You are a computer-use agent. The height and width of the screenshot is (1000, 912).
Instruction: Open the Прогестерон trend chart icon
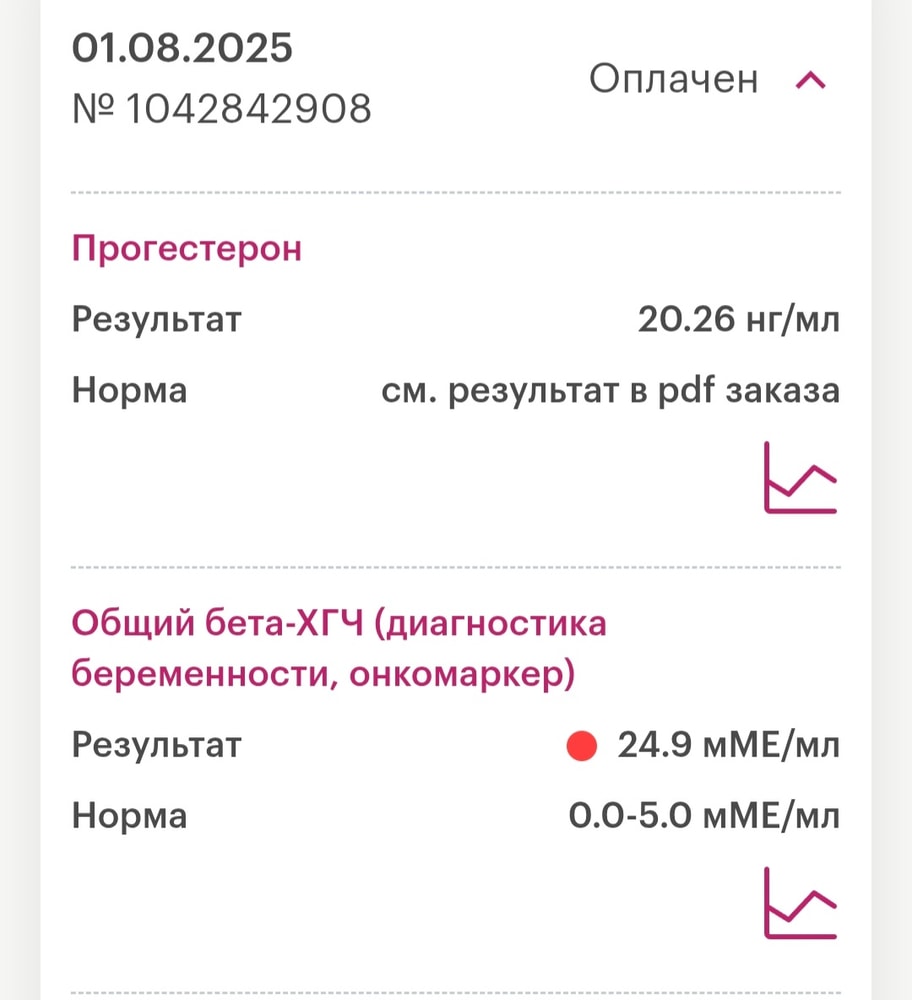coord(800,477)
